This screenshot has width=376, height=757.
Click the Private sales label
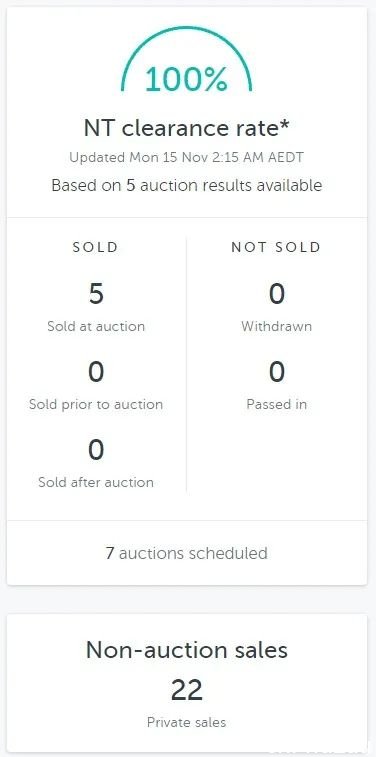pos(186,723)
